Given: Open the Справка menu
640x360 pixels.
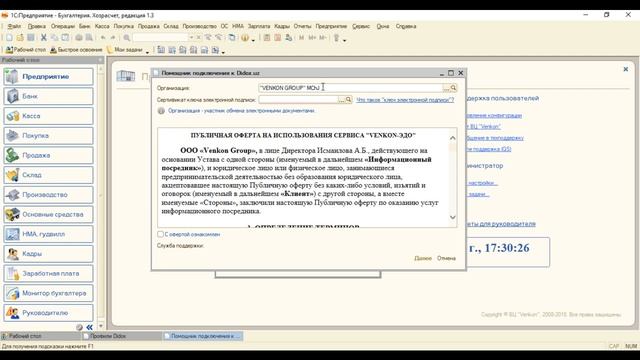Looking at the screenshot, I should [x=406, y=26].
